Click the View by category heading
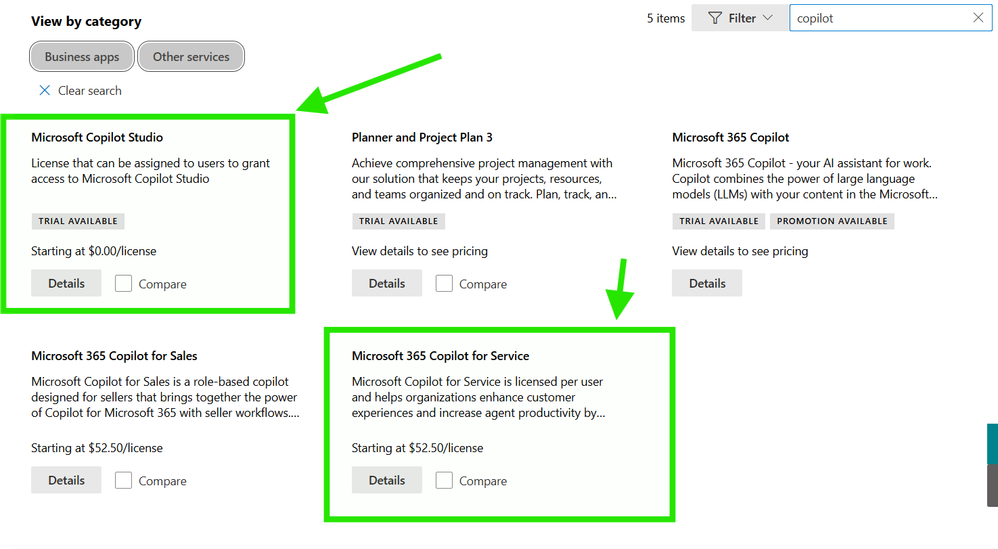This screenshot has width=998, height=549. pos(86,21)
